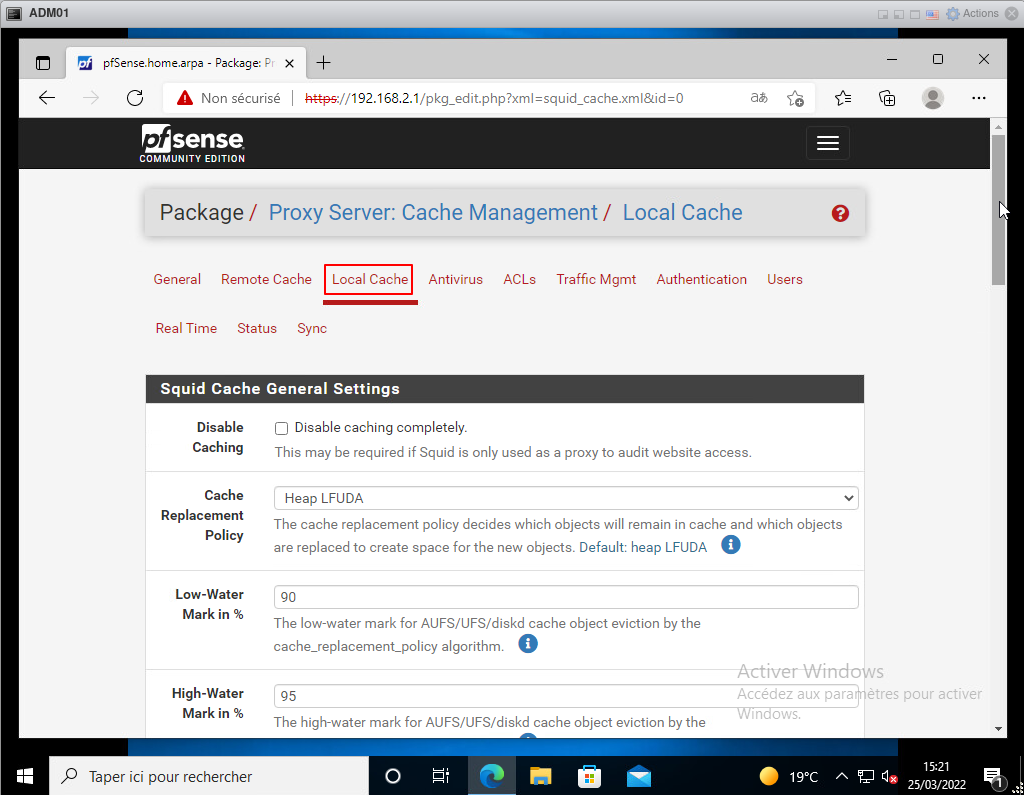This screenshot has height=795, width=1024.
Task: Enable the Disable caching completely checkbox
Action: 281,428
